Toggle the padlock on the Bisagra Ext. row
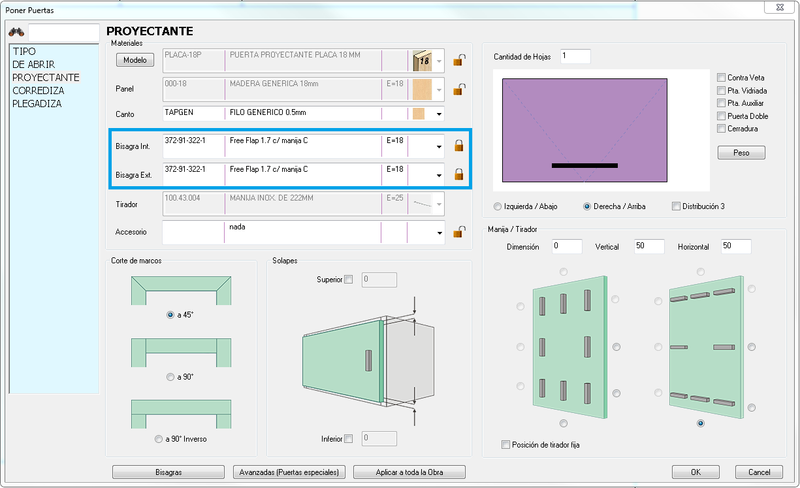Image resolution: width=800 pixels, height=488 pixels. (459, 175)
